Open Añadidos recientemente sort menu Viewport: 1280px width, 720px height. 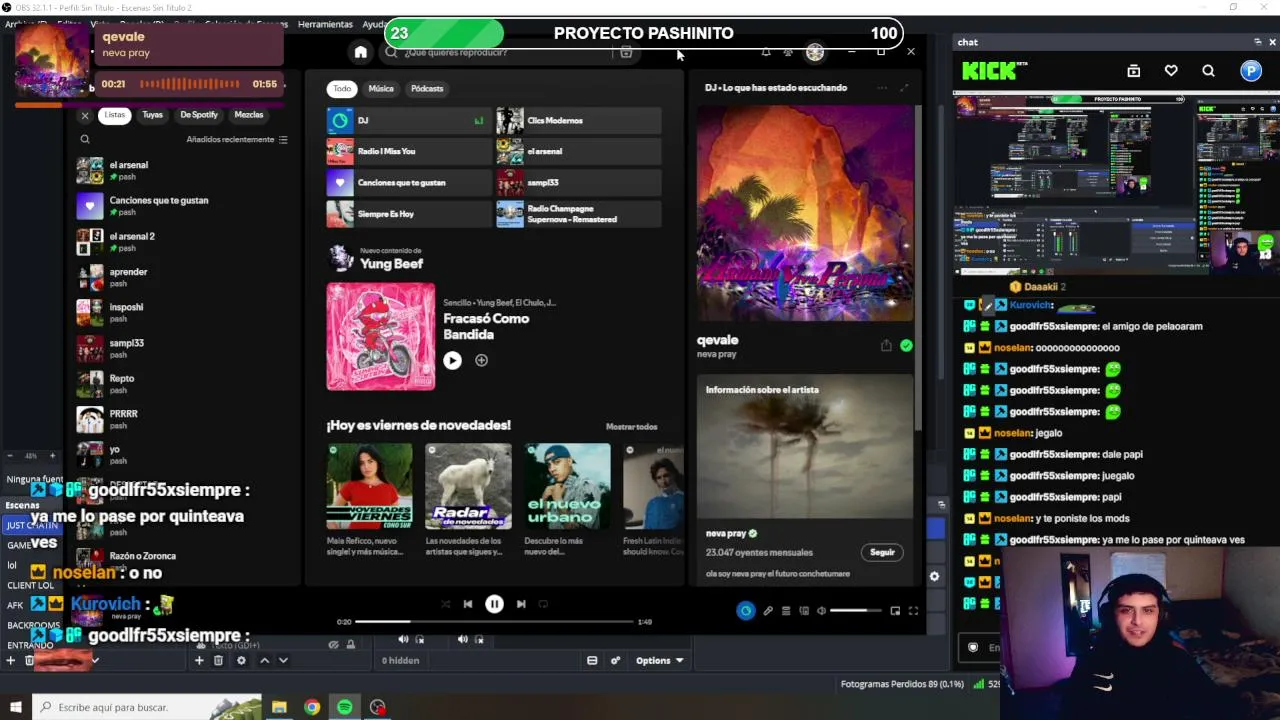tap(237, 140)
